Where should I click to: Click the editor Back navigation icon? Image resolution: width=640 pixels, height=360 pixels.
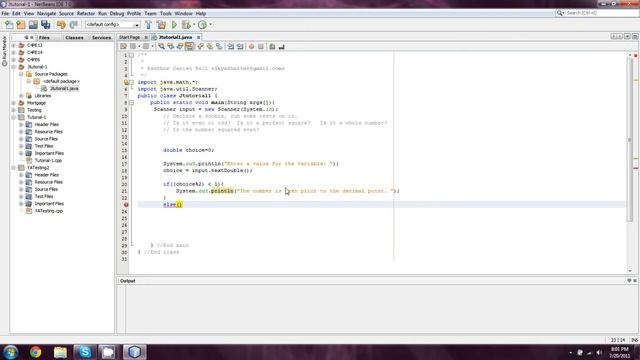tap(133, 47)
